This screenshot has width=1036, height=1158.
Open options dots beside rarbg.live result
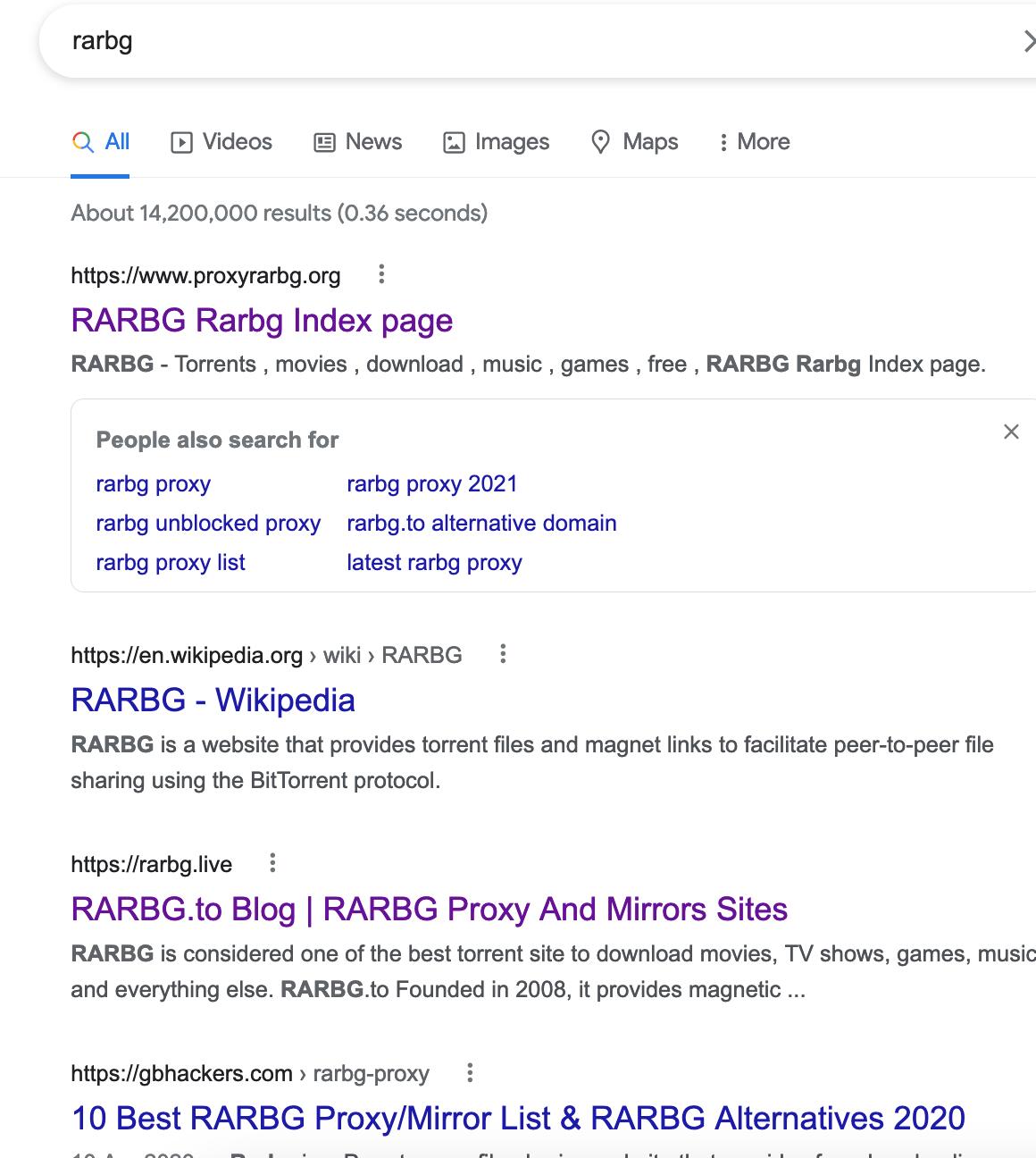click(272, 863)
